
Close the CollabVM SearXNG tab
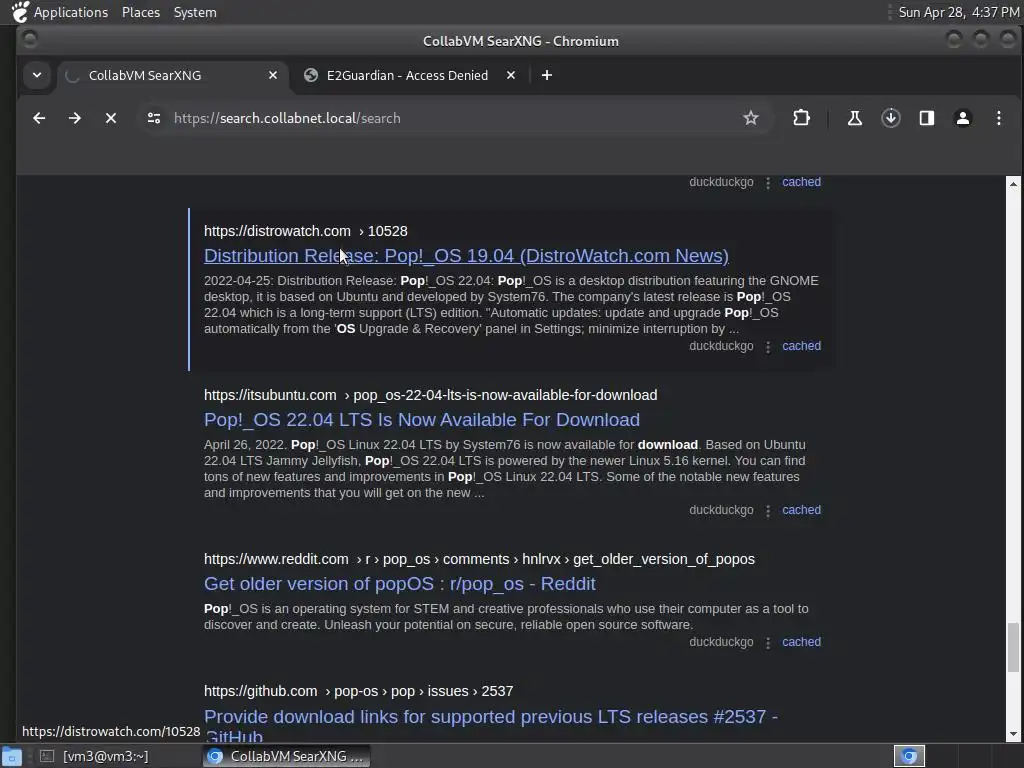point(273,75)
